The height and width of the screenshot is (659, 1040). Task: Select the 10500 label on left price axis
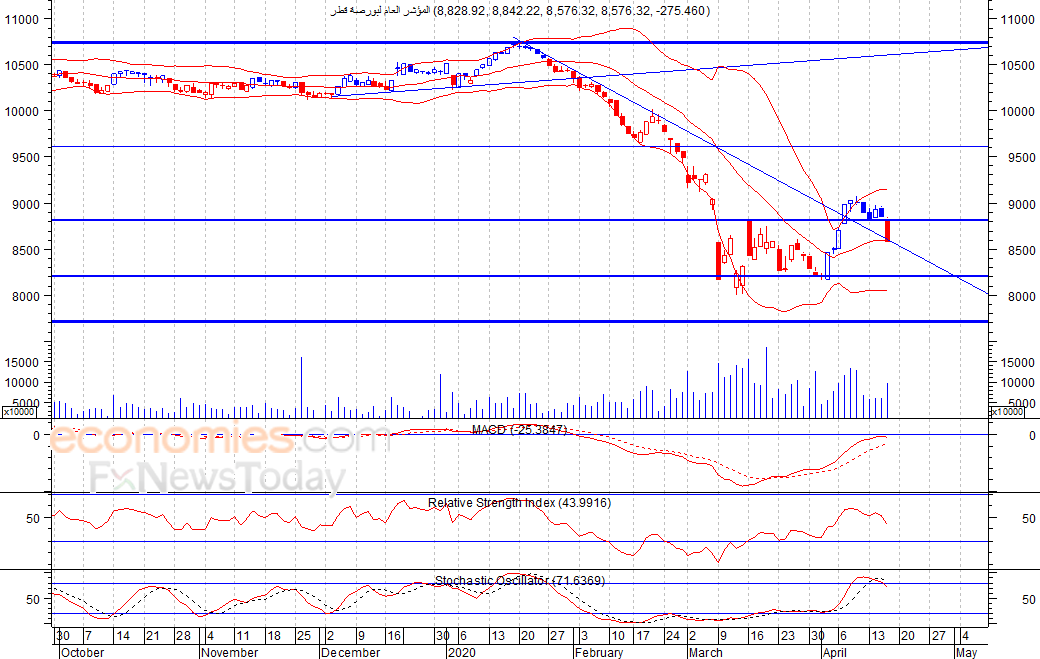tap(22, 66)
